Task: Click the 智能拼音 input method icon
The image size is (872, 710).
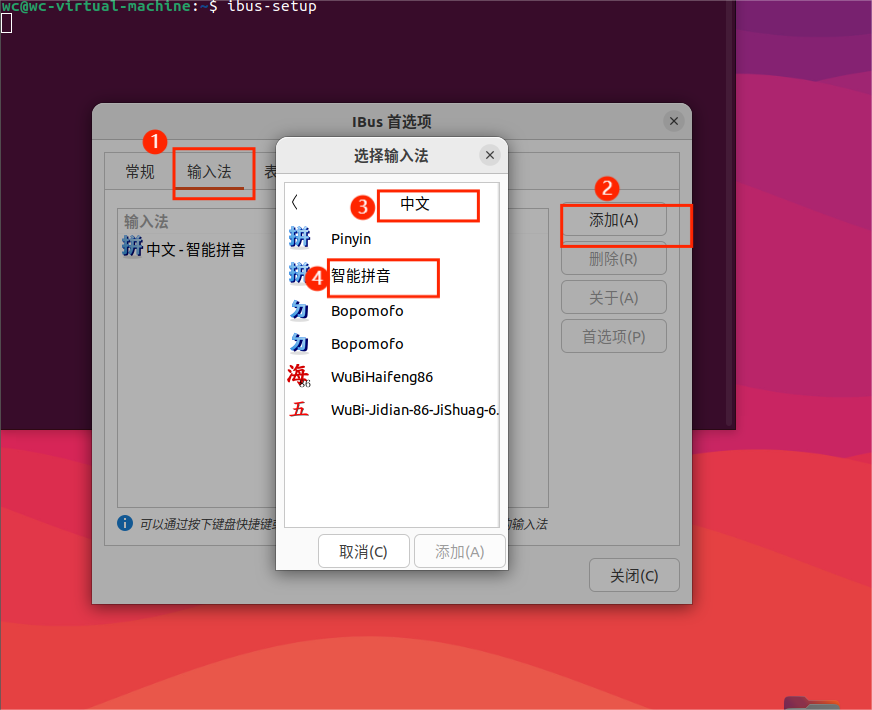Action: [x=299, y=276]
